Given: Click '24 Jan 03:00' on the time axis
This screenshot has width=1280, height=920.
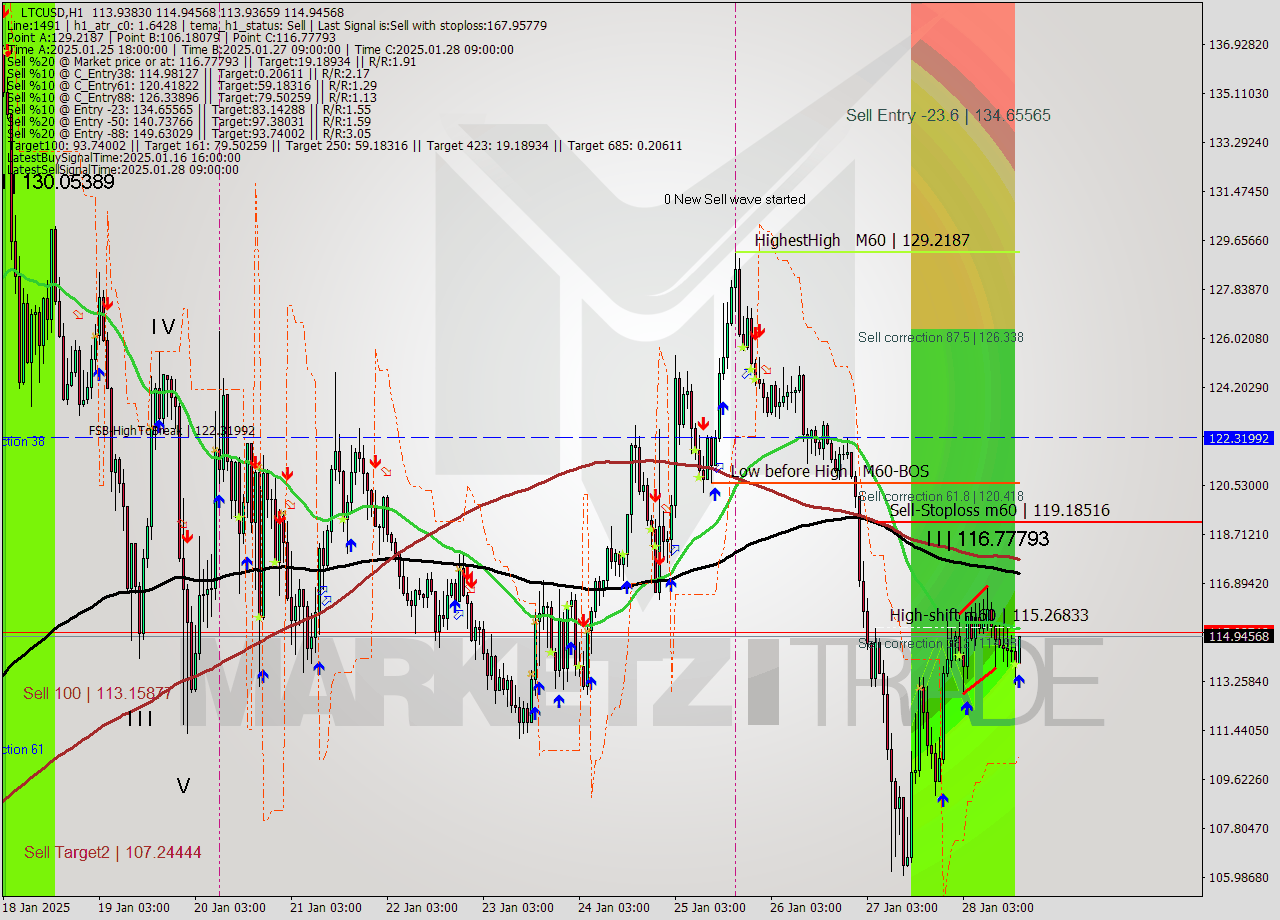Looking at the screenshot, I should coord(614,907).
